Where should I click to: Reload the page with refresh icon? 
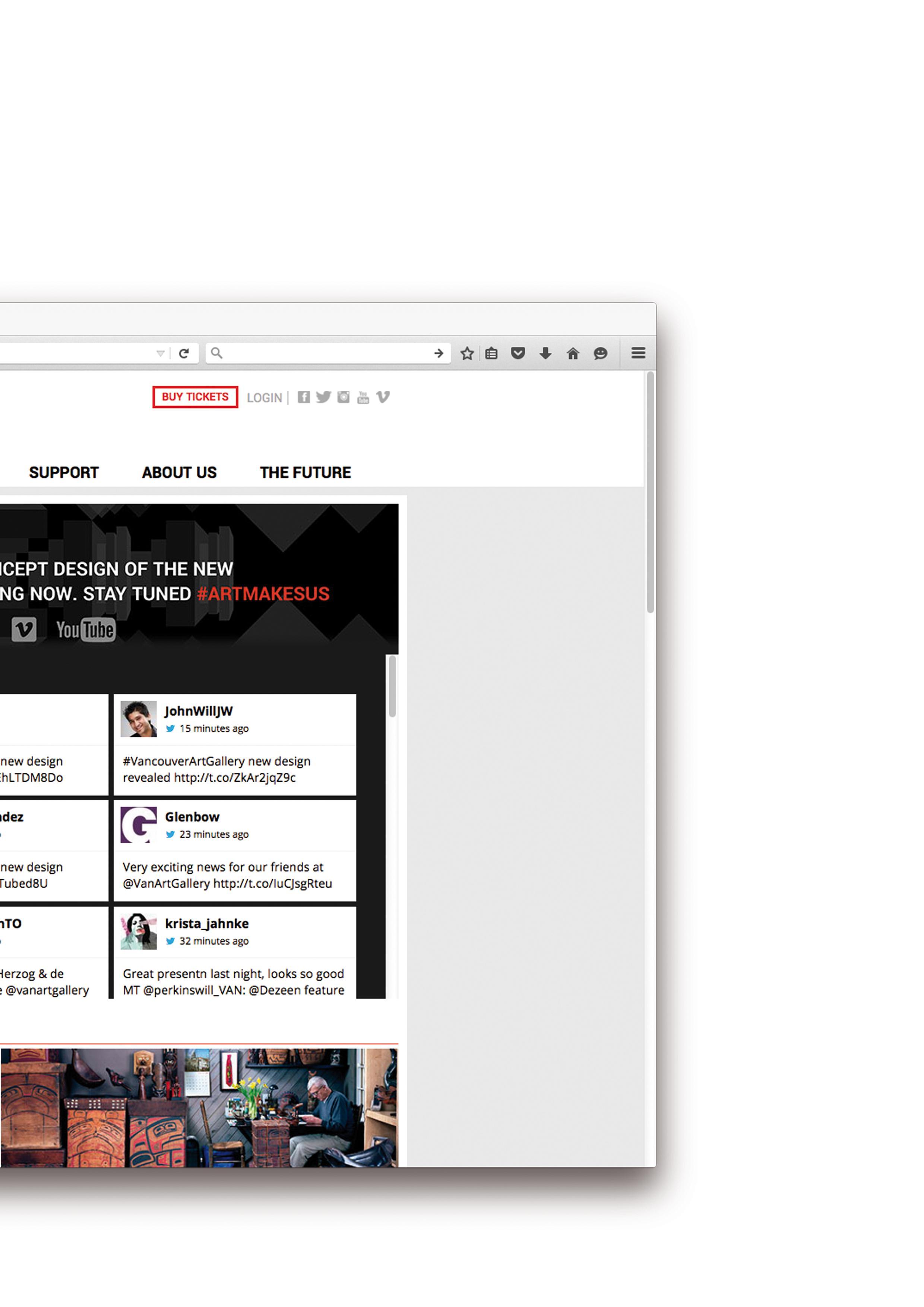tap(184, 354)
